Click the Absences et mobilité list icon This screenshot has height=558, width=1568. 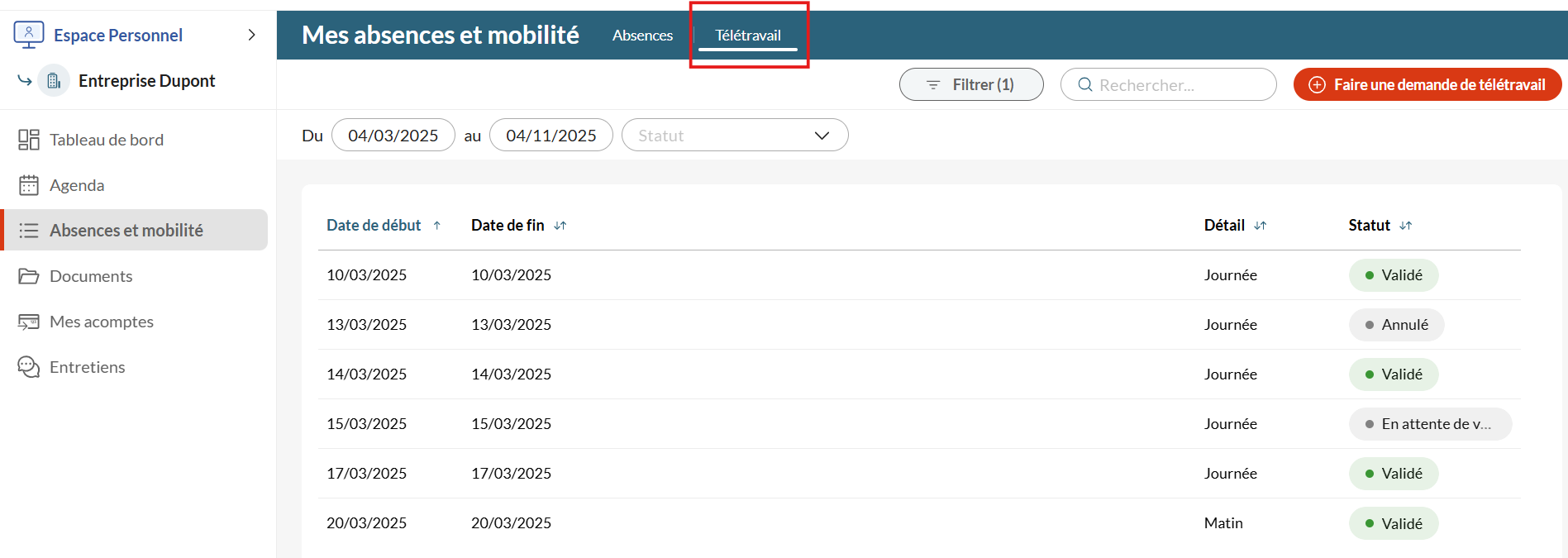[x=29, y=231]
